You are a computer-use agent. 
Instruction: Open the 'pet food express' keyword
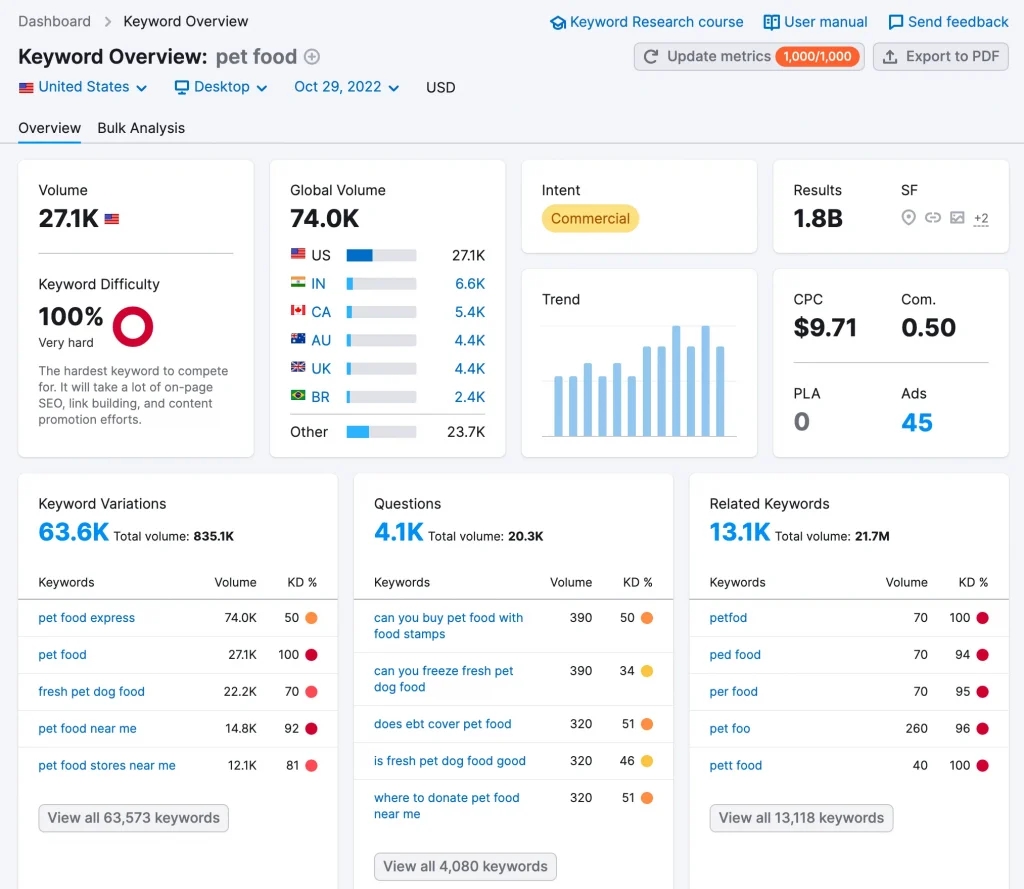point(87,618)
